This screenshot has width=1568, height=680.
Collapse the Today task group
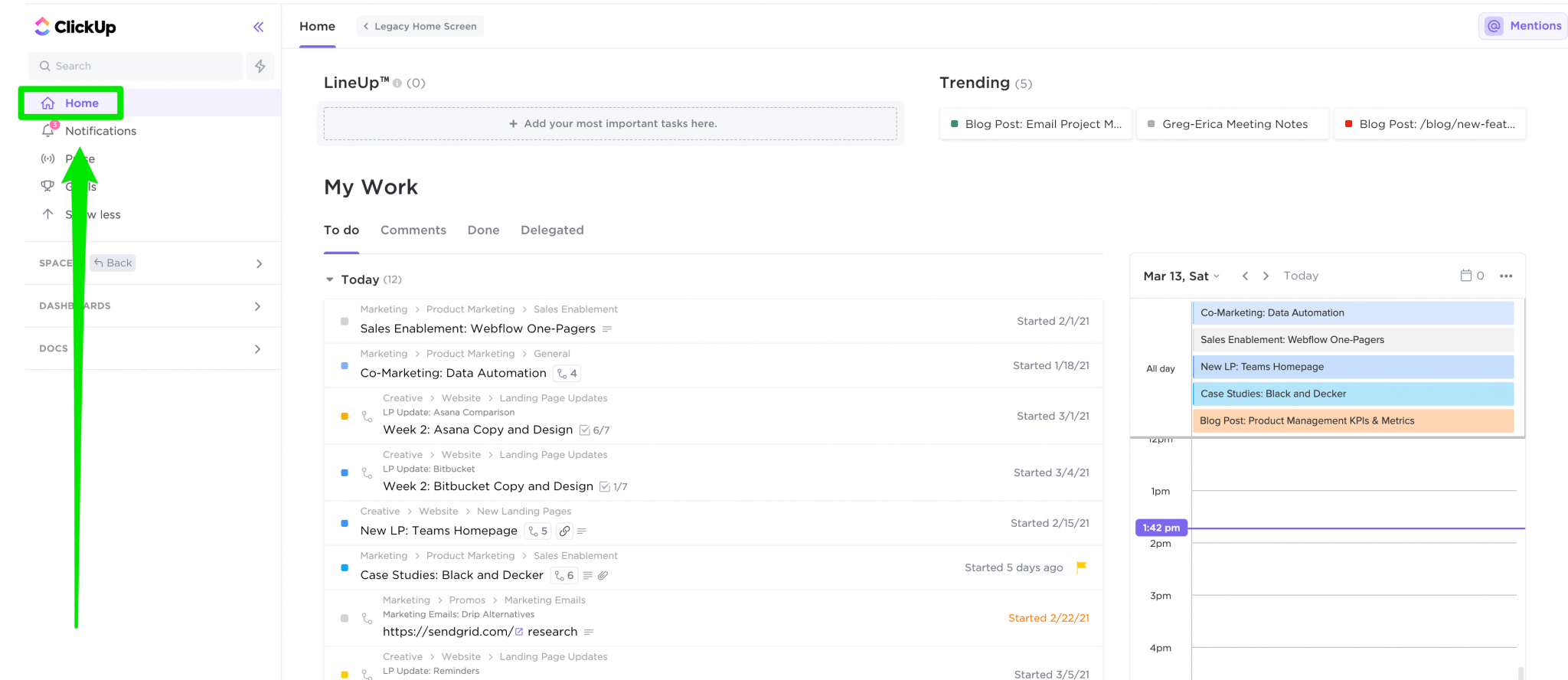tap(330, 280)
